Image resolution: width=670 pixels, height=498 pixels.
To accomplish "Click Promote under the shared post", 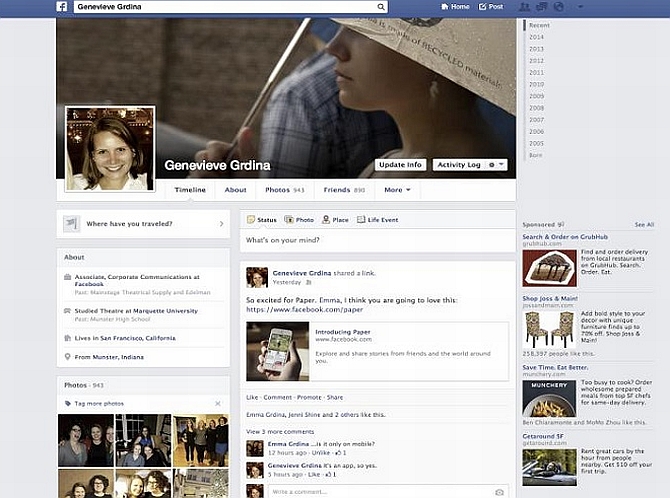I will click(x=309, y=398).
